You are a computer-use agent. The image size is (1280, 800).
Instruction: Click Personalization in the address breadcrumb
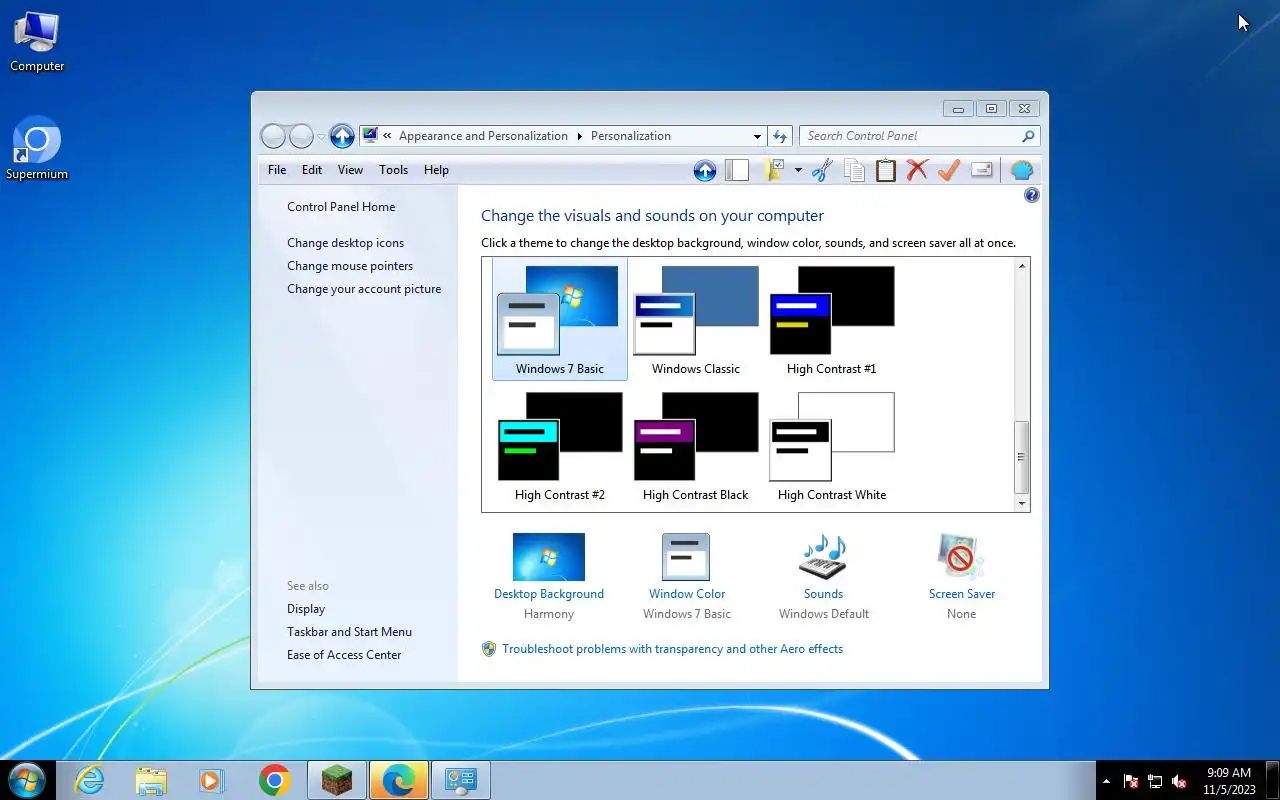(x=631, y=136)
